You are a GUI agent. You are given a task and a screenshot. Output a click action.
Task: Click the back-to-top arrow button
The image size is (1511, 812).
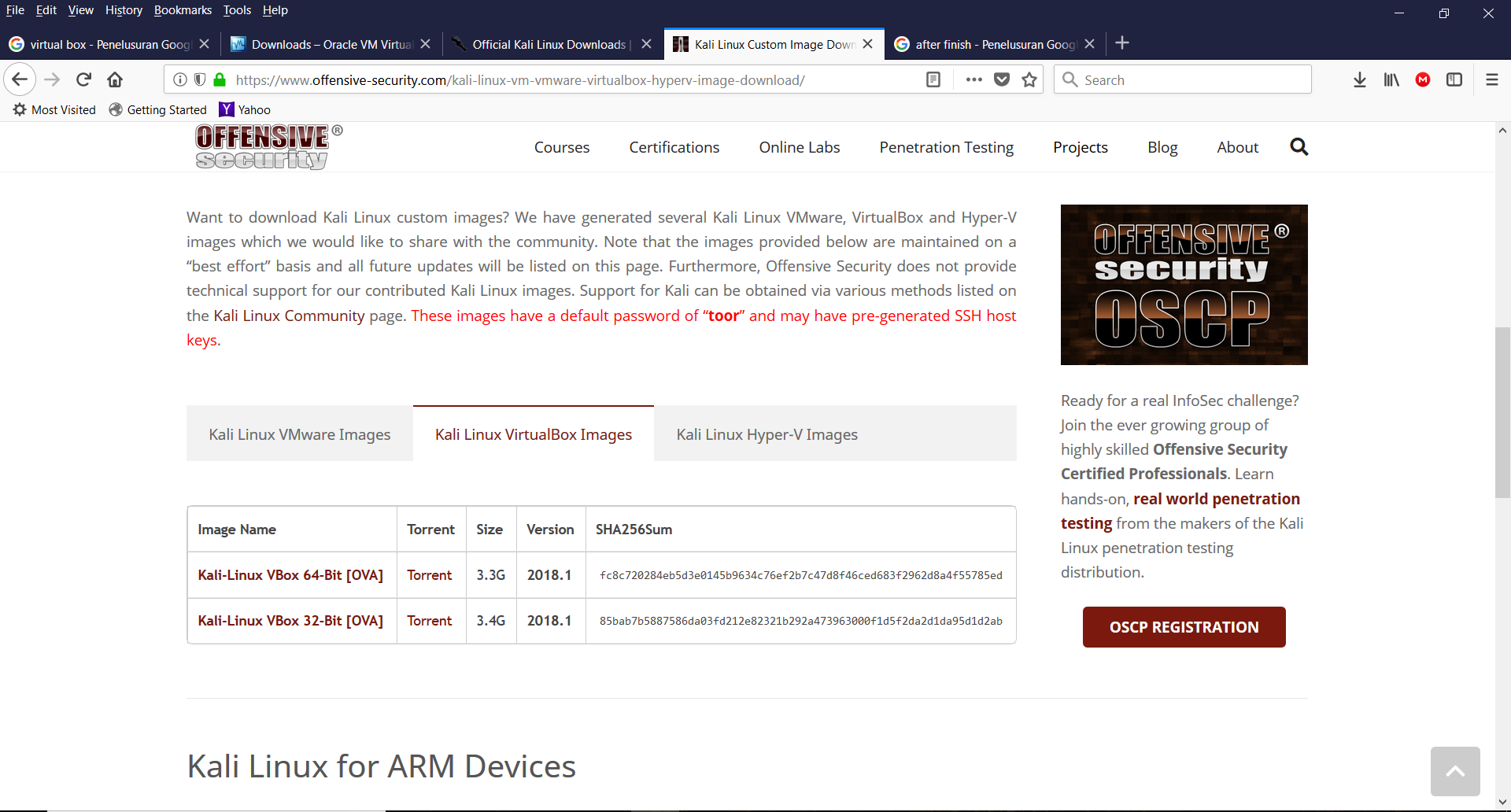pyautogui.click(x=1455, y=771)
